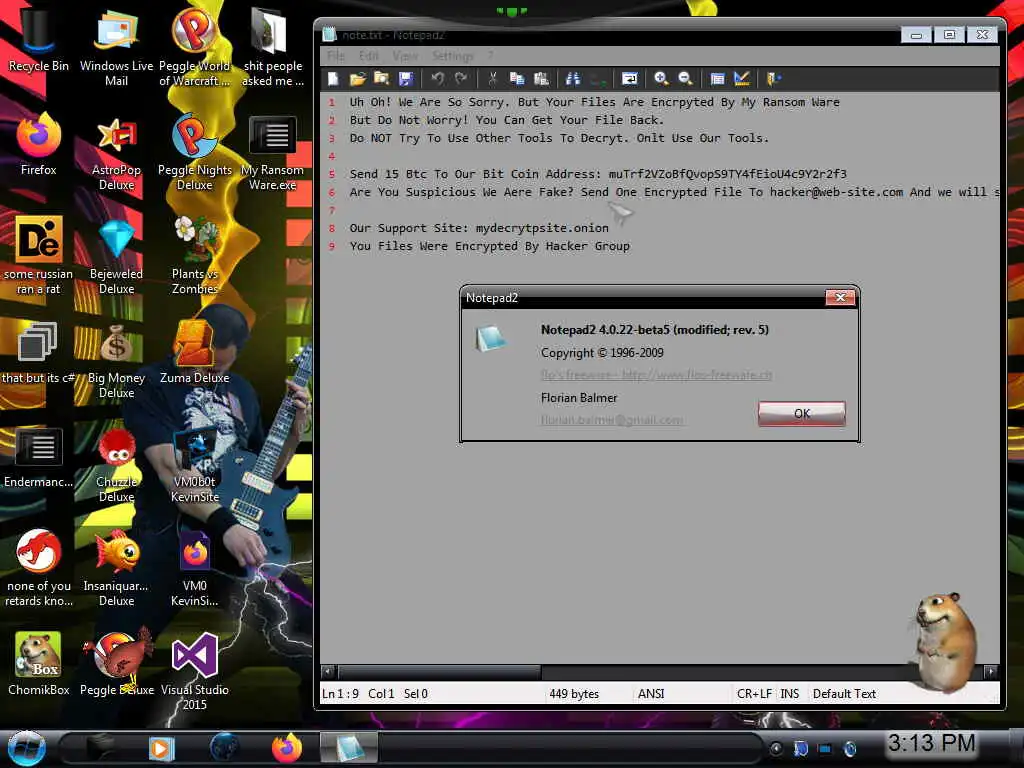Select the AstroPop Deluxe desktop icon
Image resolution: width=1024 pixels, height=768 pixels.
pyautogui.click(x=116, y=152)
